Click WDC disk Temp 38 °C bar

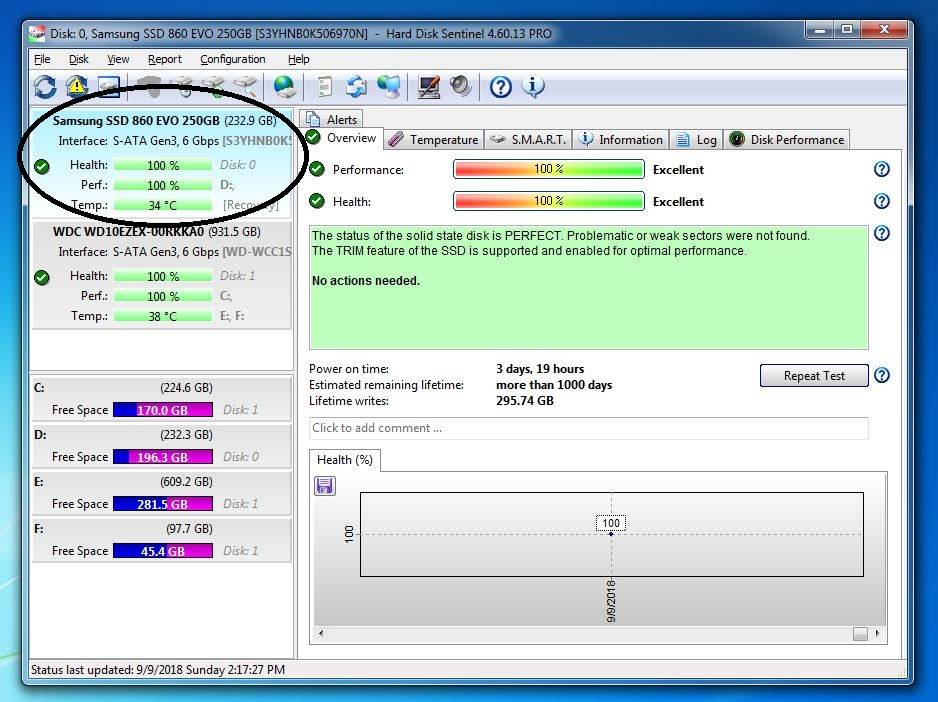(163, 316)
